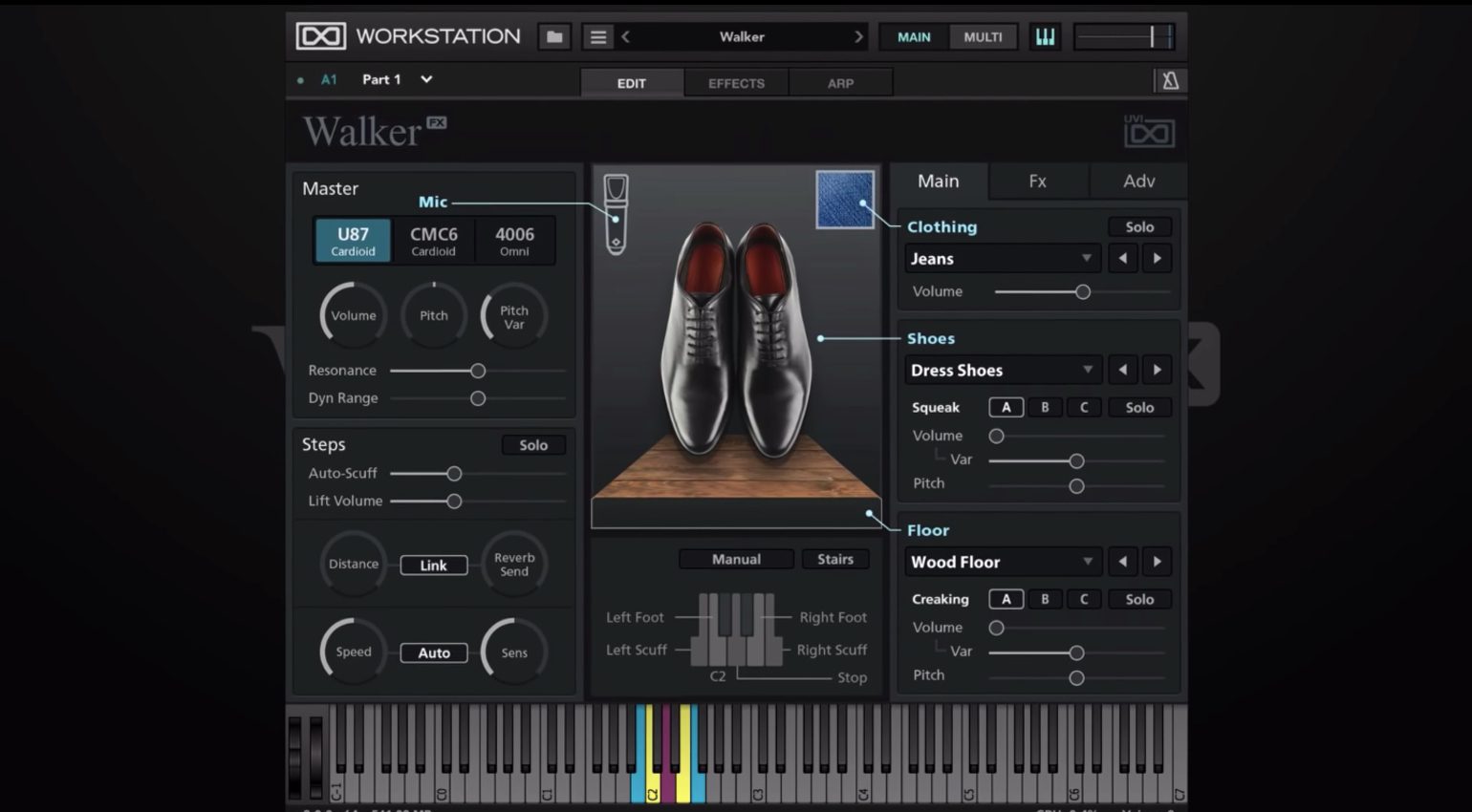Click the Sens knob
Screen dimensions: 1472x812
[x=514, y=652]
